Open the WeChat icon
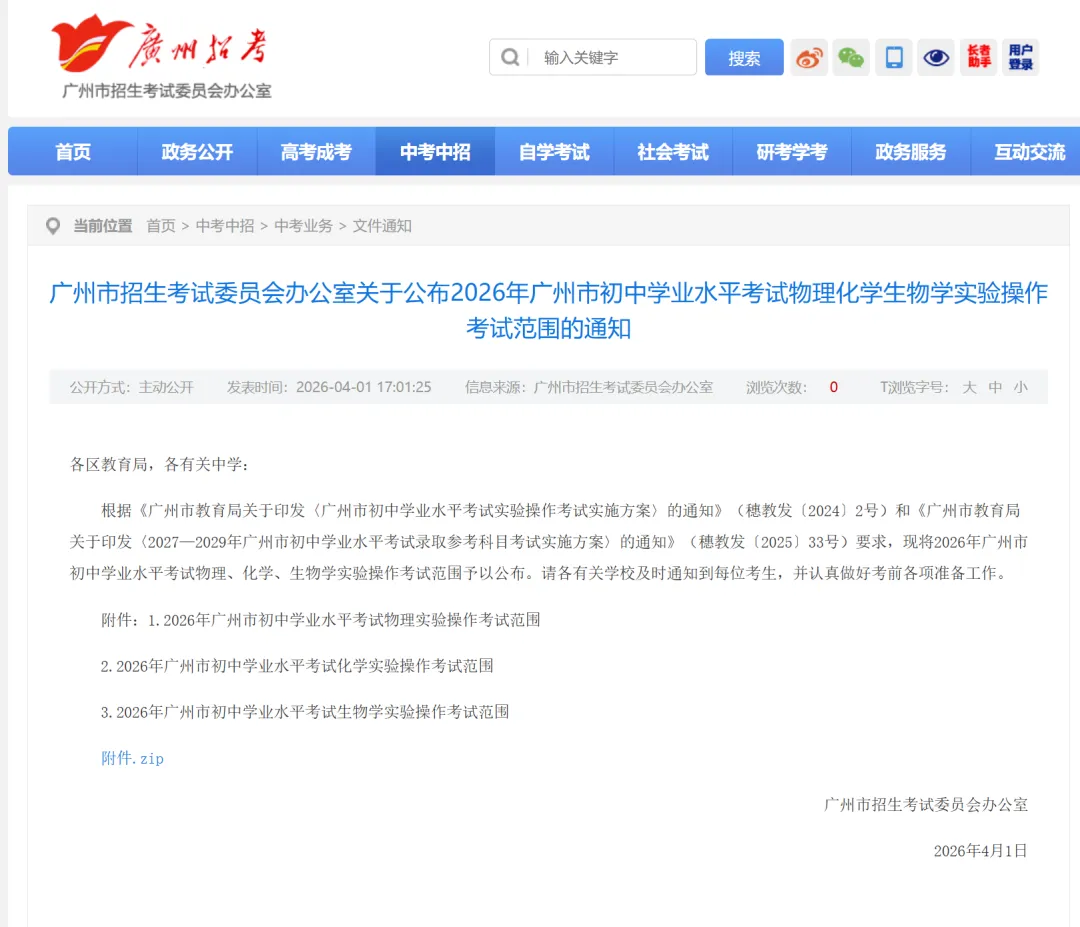The image size is (1080, 927). click(x=851, y=57)
